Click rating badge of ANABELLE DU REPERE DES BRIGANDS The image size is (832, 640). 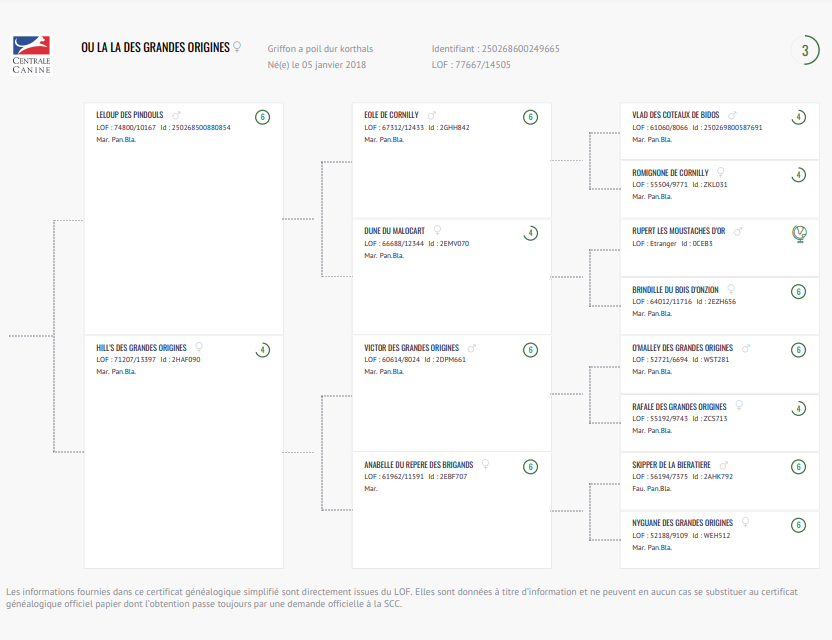click(530, 467)
